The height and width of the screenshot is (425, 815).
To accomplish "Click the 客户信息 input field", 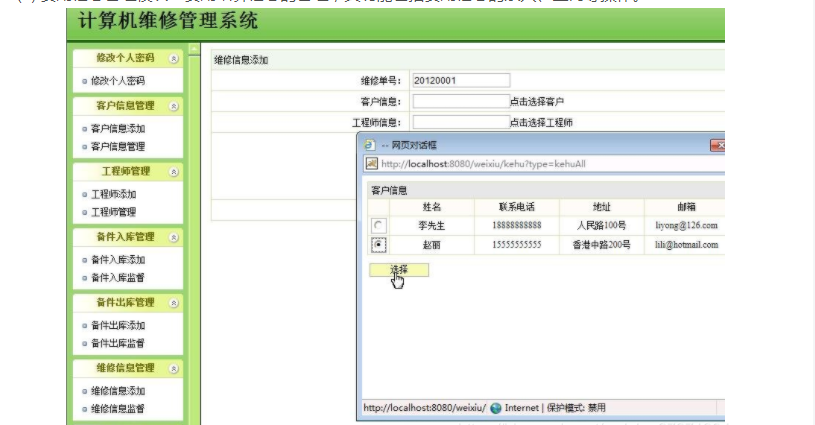I will pyautogui.click(x=461, y=101).
